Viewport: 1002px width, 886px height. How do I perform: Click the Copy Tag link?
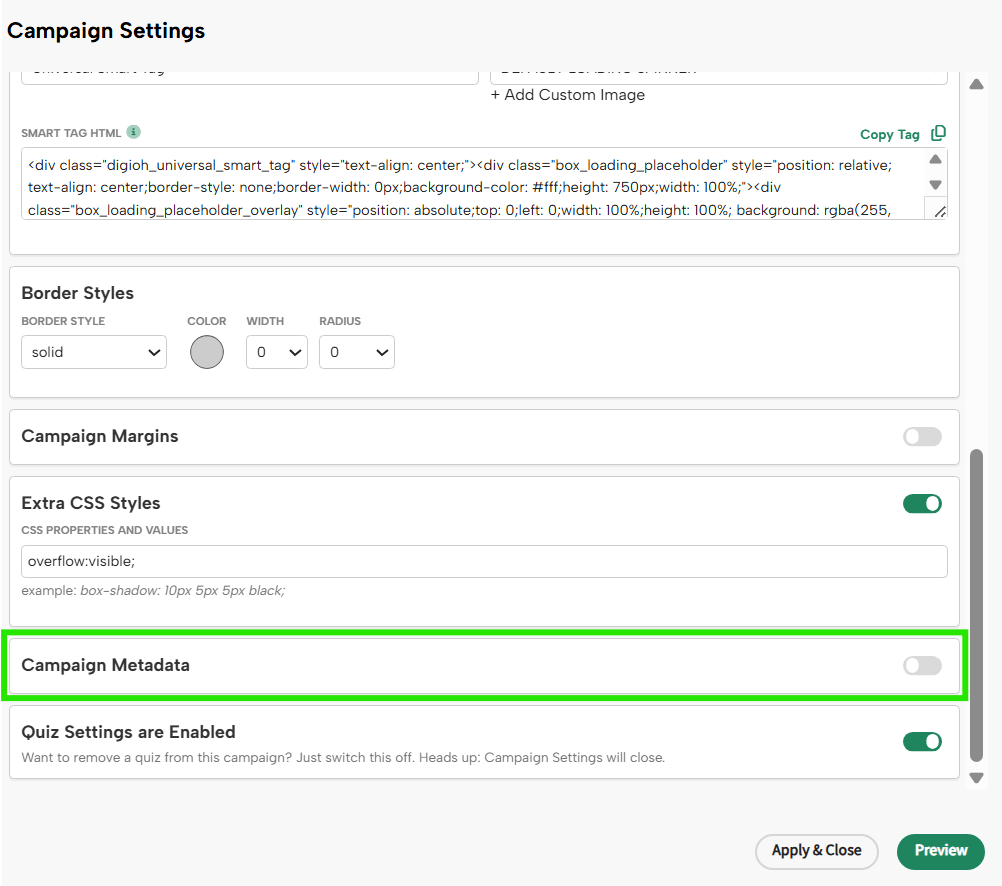(888, 133)
